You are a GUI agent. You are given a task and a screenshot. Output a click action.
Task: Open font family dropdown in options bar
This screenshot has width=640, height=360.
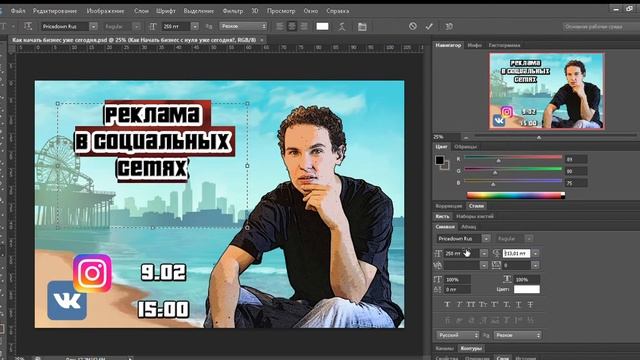(x=93, y=27)
